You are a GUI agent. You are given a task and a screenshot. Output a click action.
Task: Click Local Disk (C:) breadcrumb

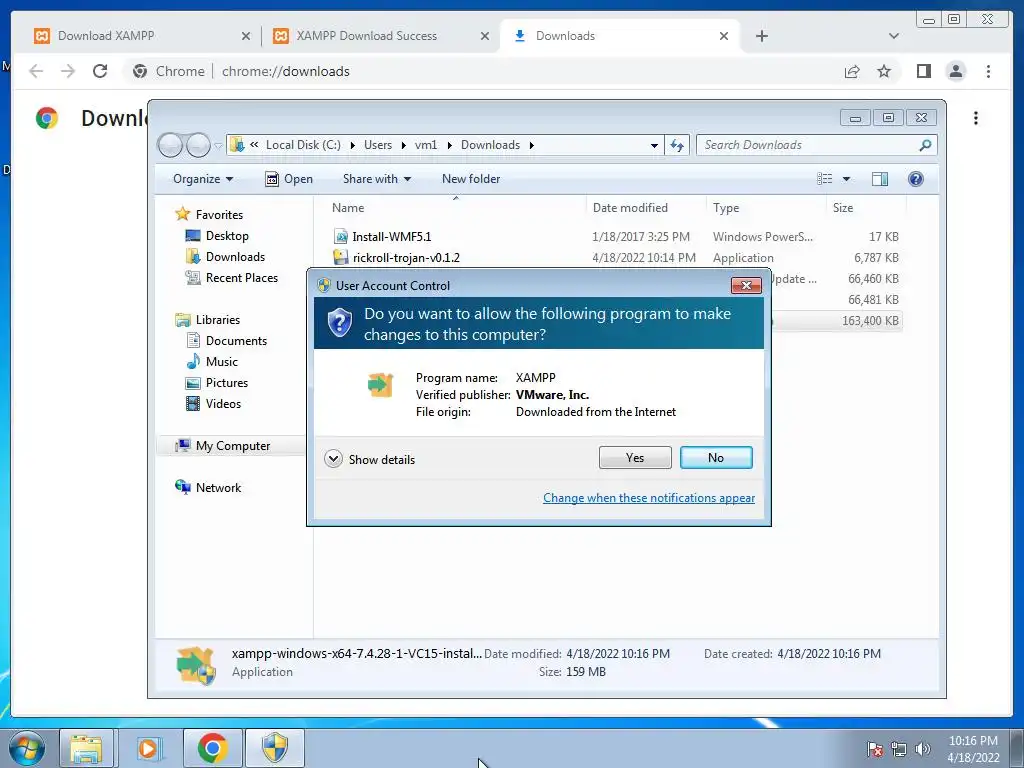pyautogui.click(x=303, y=145)
